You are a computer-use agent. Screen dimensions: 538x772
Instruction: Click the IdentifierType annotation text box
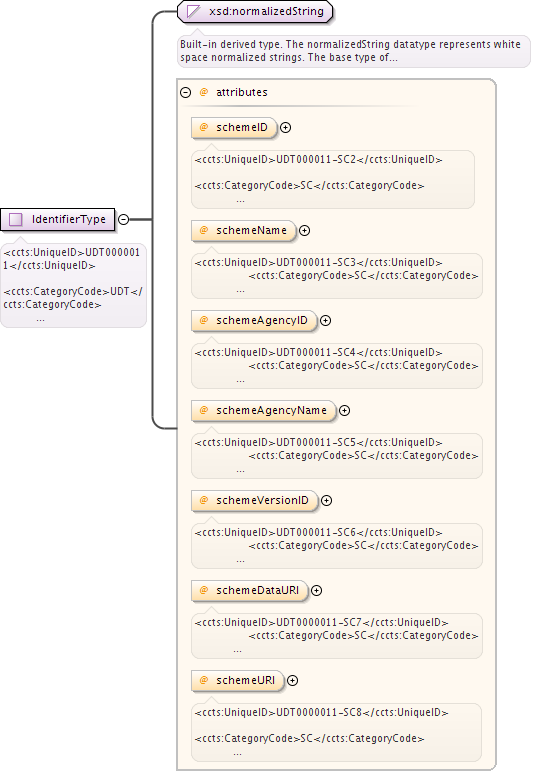click(x=73, y=286)
